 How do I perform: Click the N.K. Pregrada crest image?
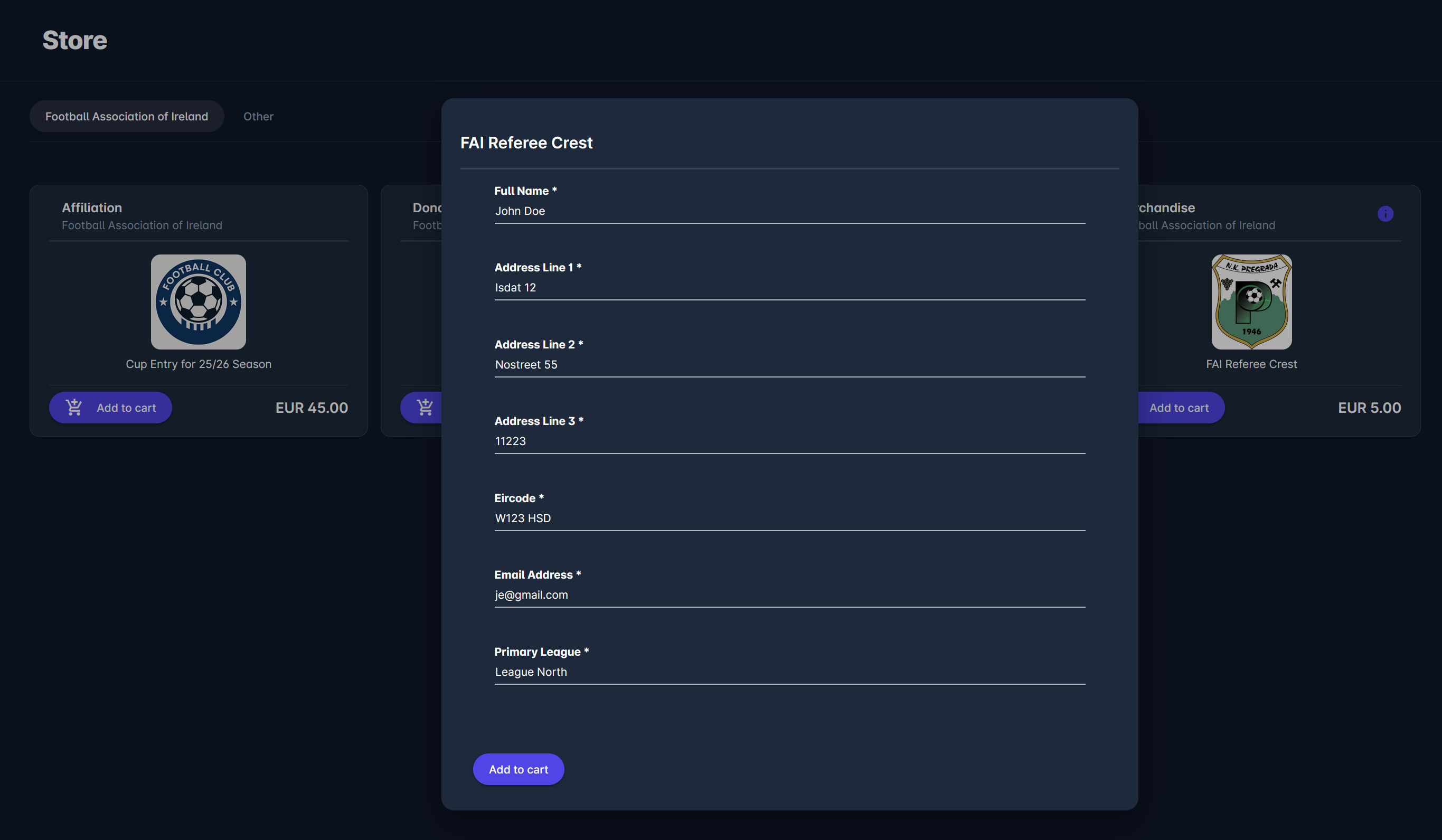point(1251,302)
